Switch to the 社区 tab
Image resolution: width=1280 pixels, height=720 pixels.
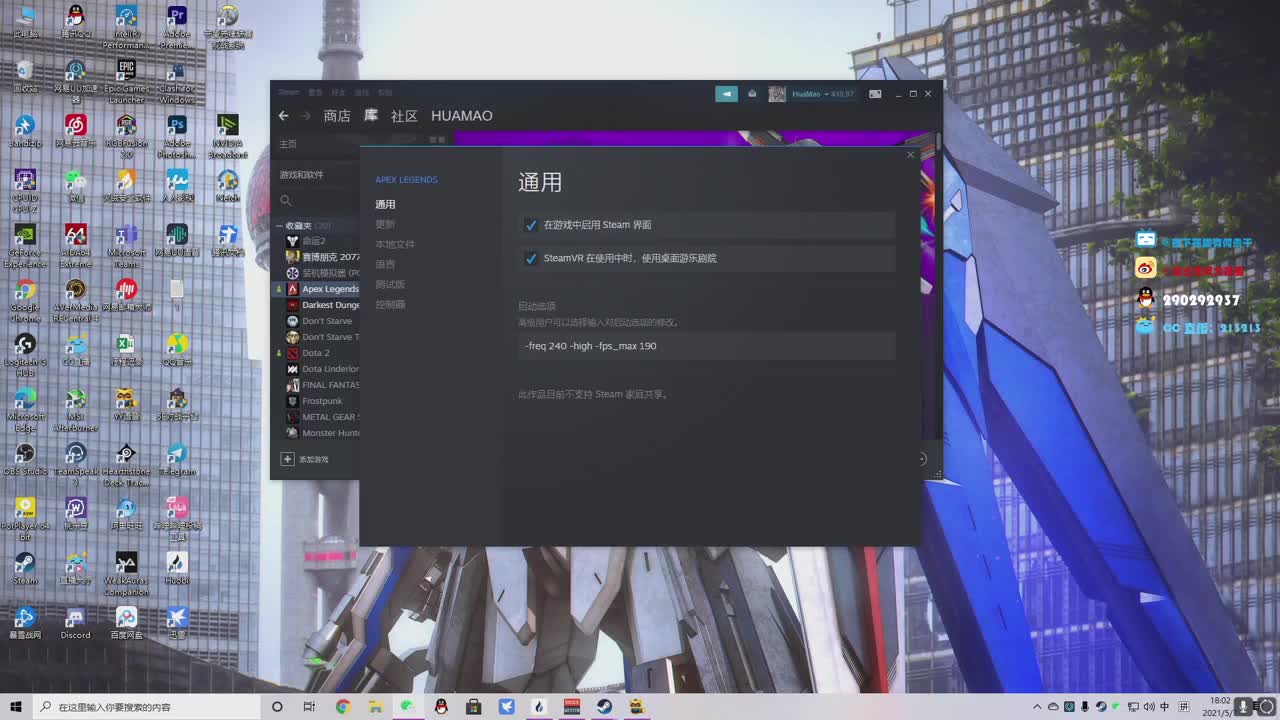pyautogui.click(x=403, y=116)
